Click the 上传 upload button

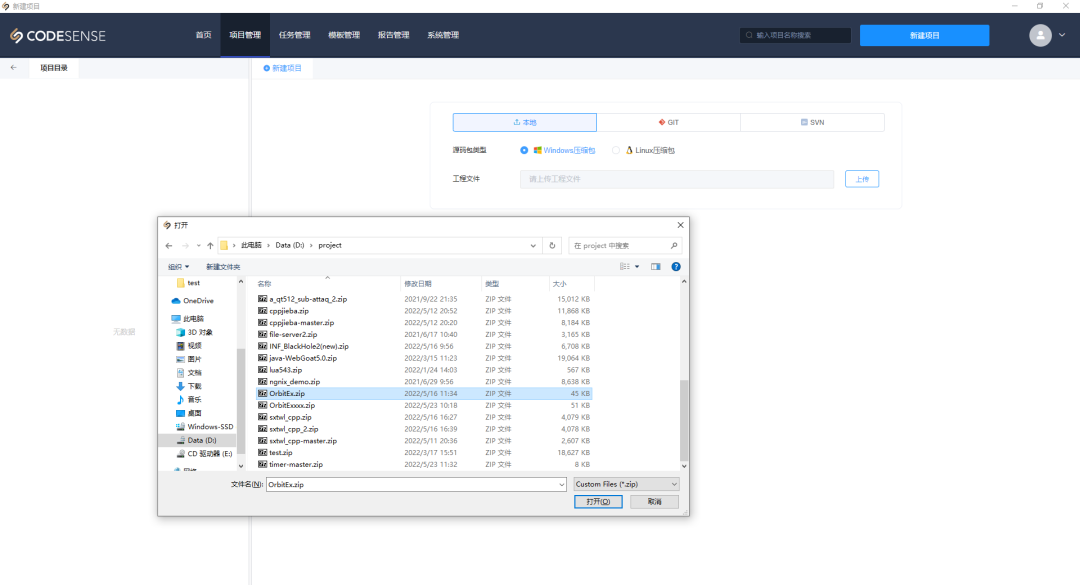(861, 179)
